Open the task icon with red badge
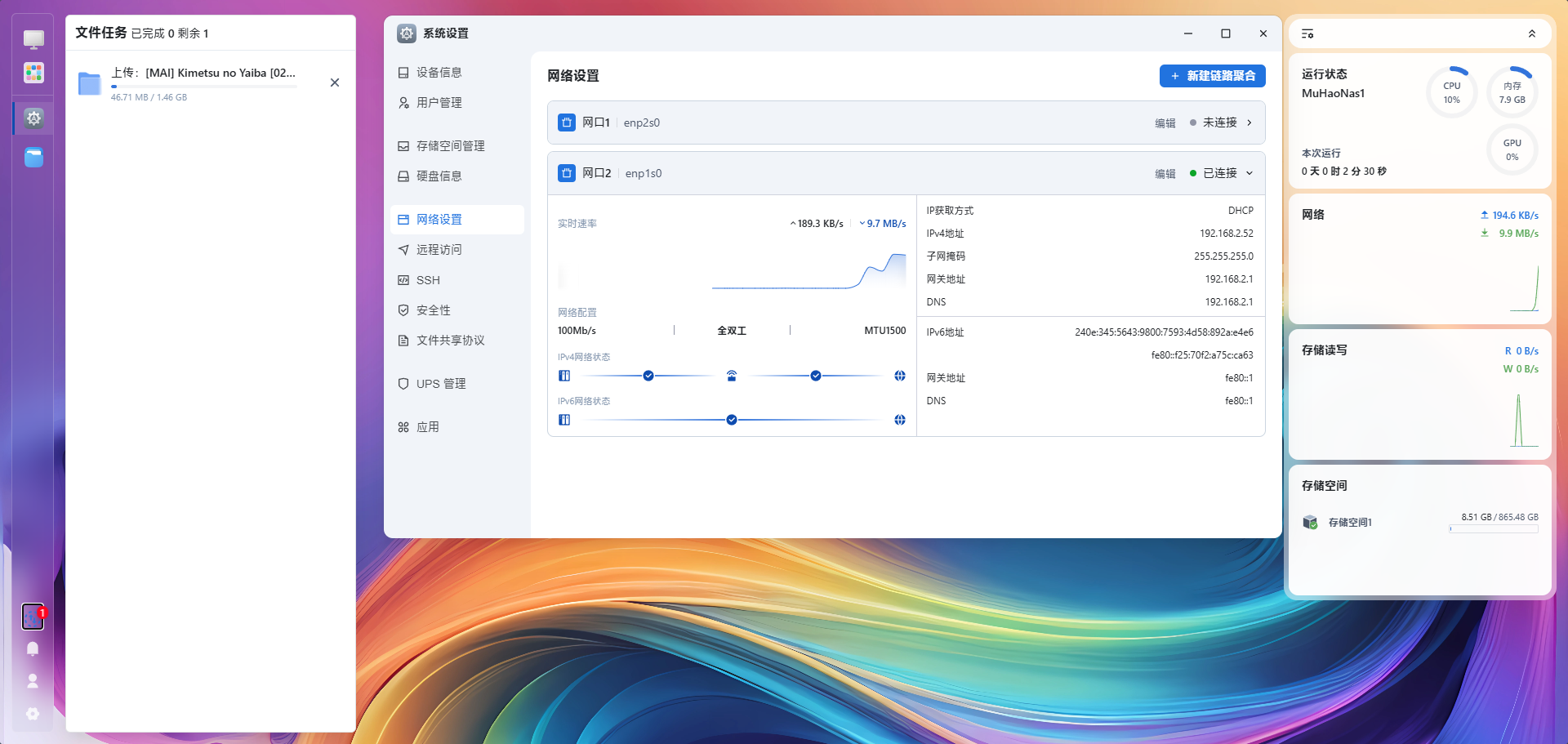This screenshot has width=1568, height=744. click(x=33, y=617)
